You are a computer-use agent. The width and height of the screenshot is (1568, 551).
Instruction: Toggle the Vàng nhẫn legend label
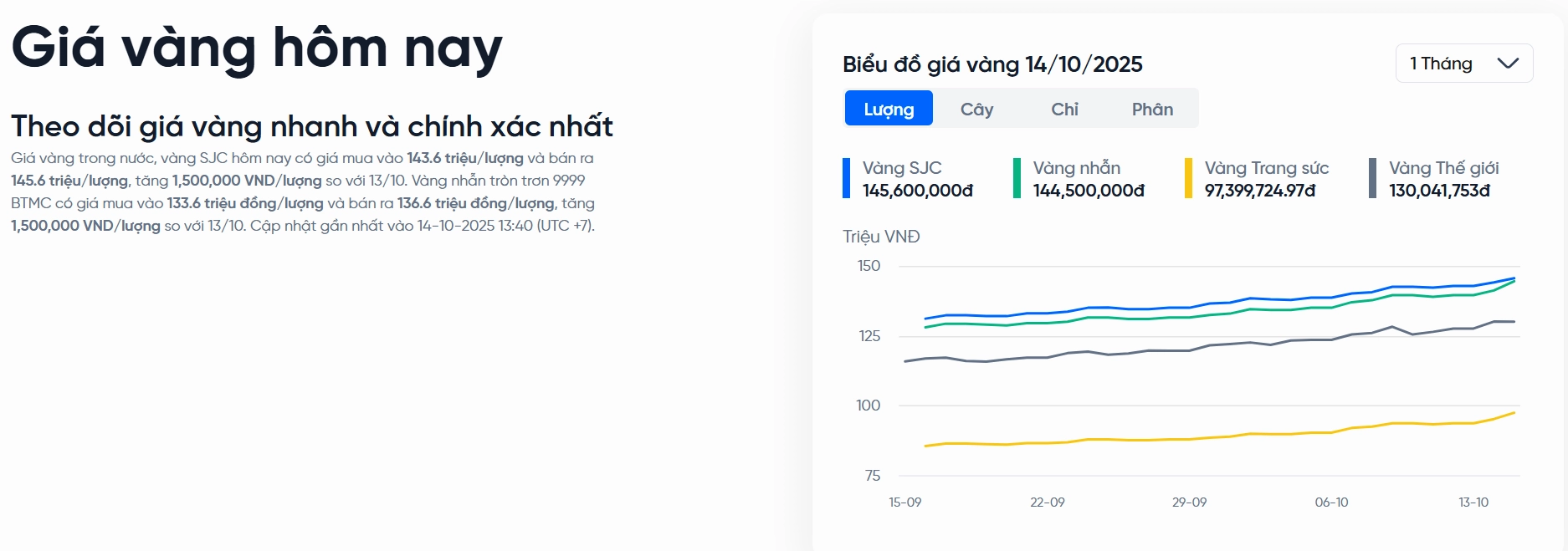point(1076,168)
